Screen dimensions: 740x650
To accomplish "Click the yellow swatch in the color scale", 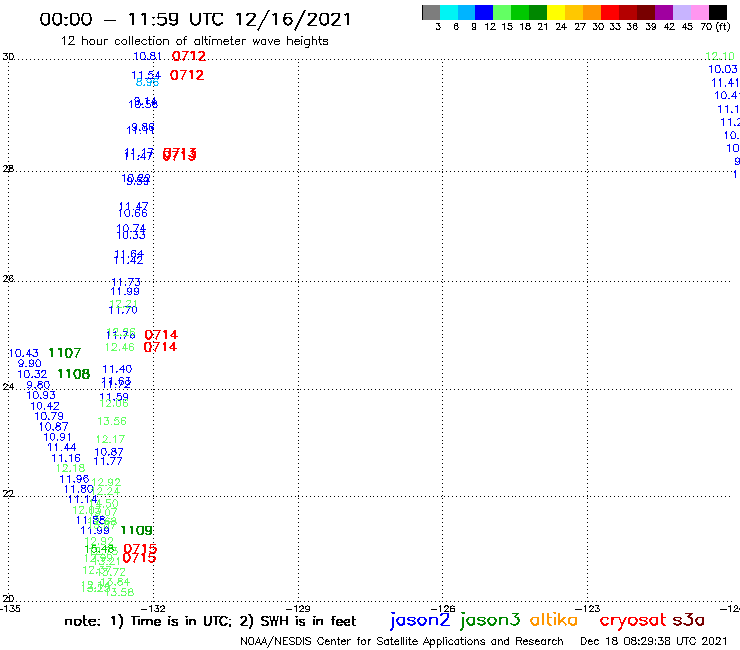I will tap(556, 12).
